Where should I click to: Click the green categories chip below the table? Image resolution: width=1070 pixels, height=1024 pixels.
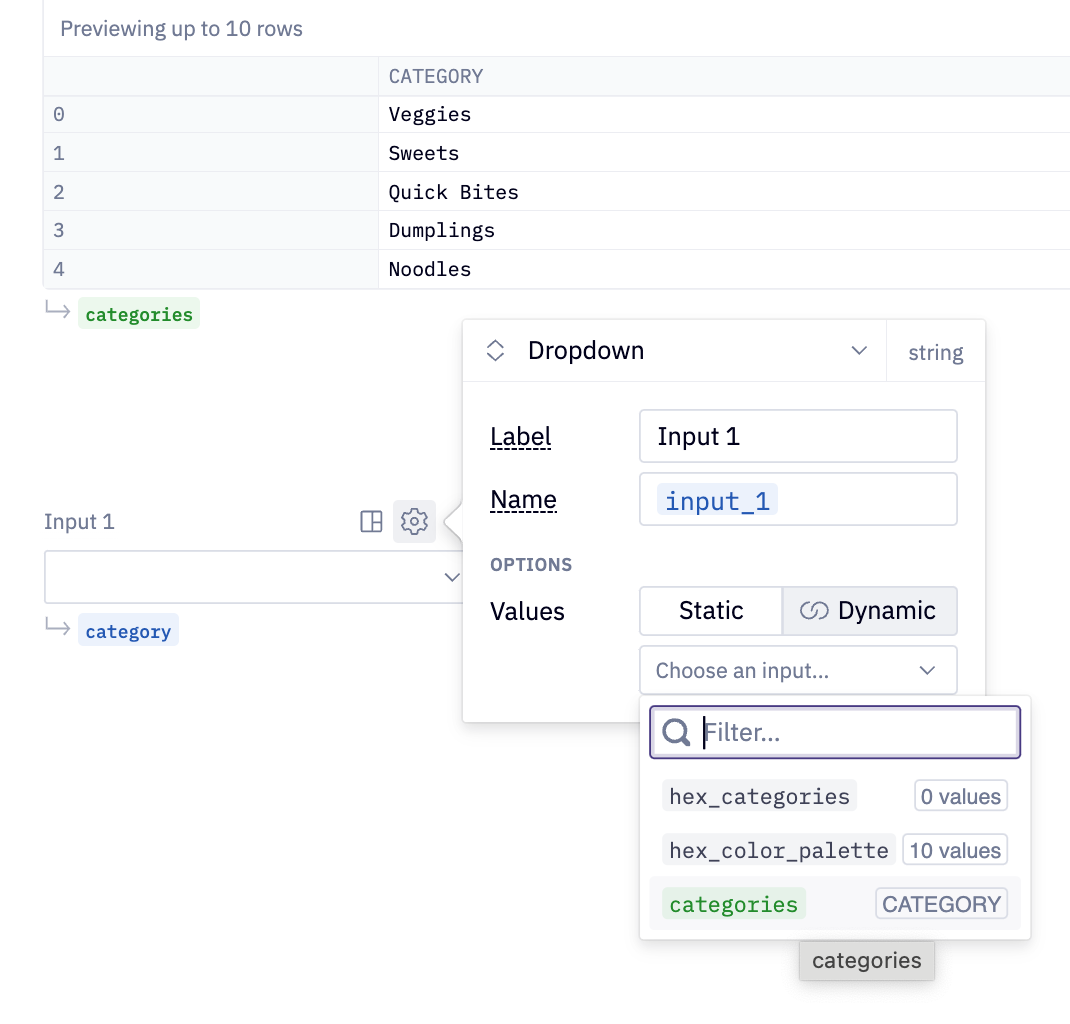(x=139, y=313)
